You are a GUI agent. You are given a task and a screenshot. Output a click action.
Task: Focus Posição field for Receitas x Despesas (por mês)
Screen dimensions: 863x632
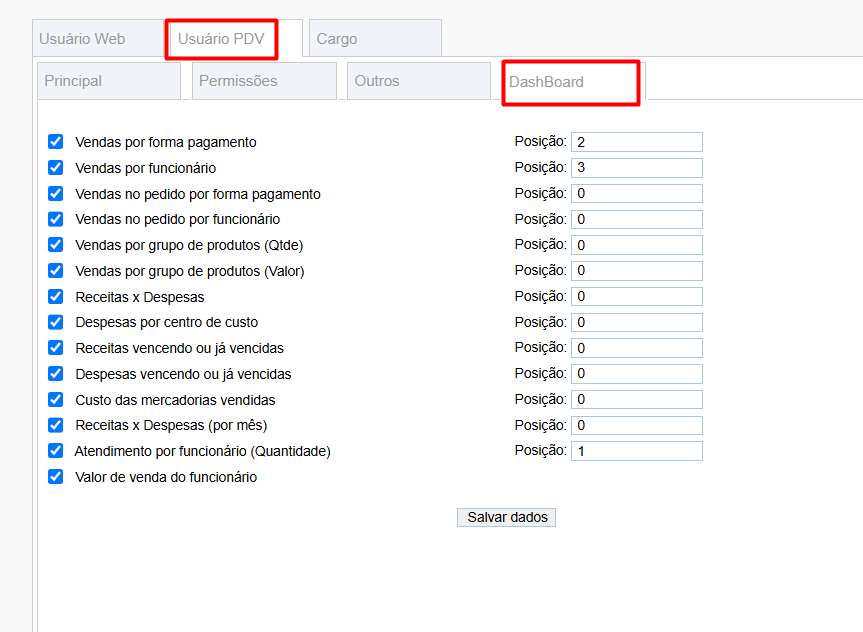(x=637, y=426)
